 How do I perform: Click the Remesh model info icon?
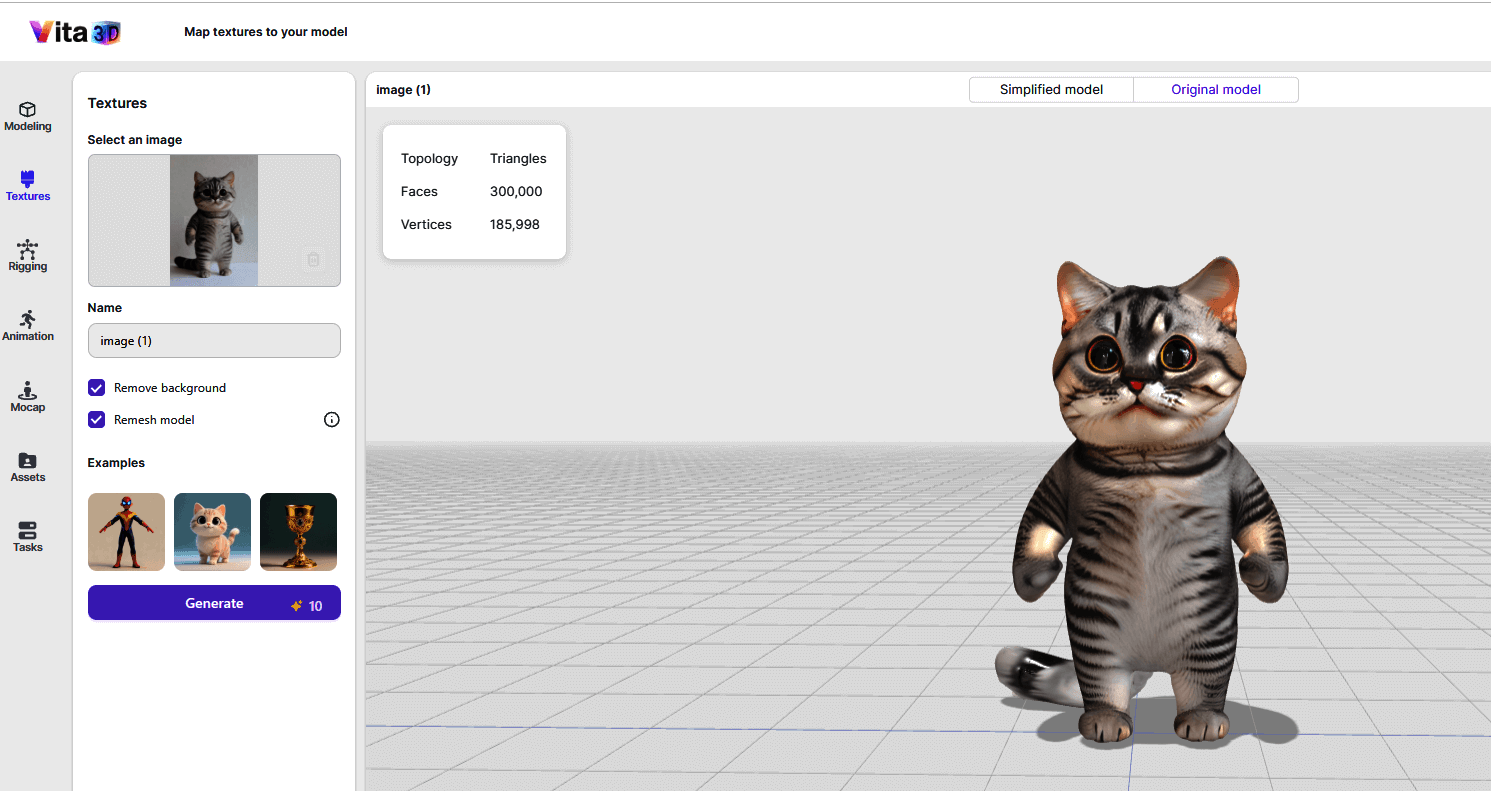click(x=332, y=420)
